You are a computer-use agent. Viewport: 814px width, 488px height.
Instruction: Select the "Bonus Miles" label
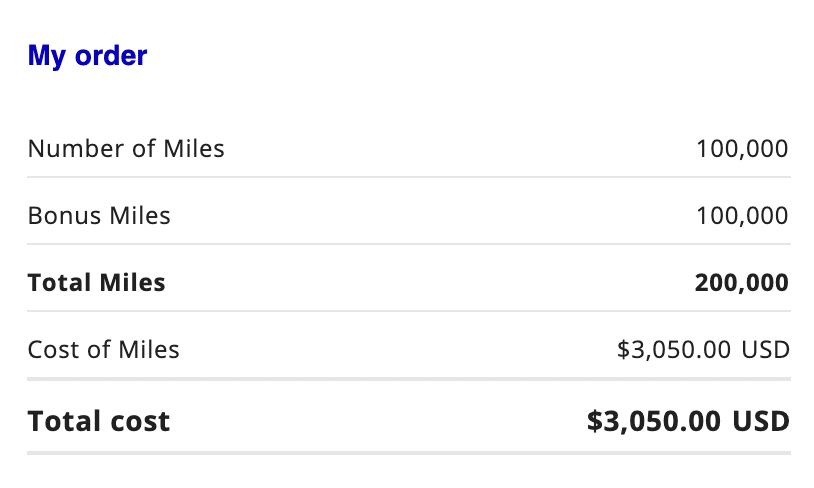pyautogui.click(x=99, y=215)
